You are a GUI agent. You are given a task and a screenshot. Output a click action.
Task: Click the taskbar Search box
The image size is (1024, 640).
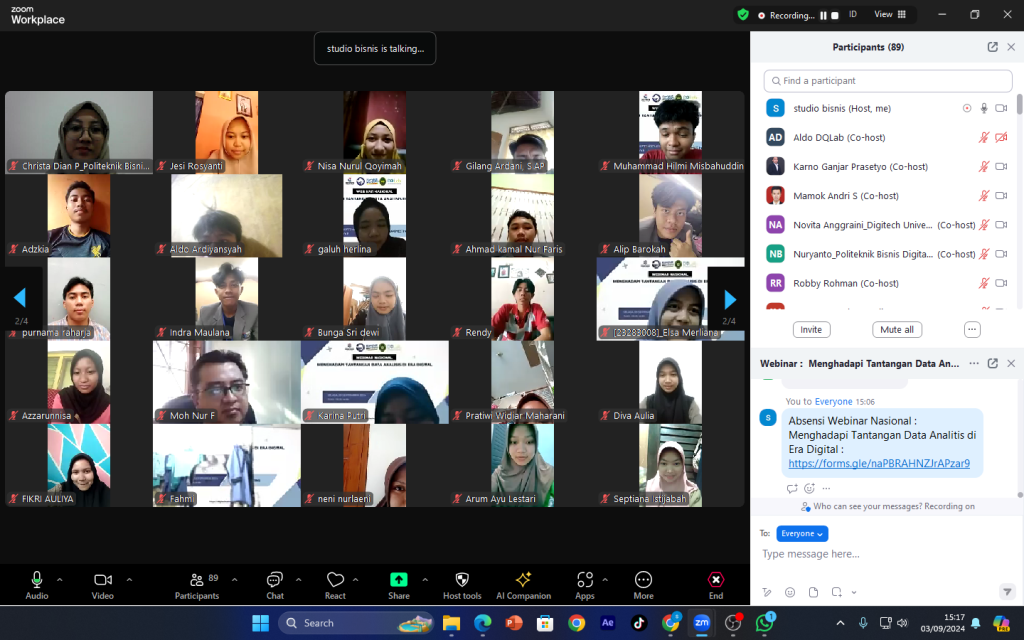[358, 623]
